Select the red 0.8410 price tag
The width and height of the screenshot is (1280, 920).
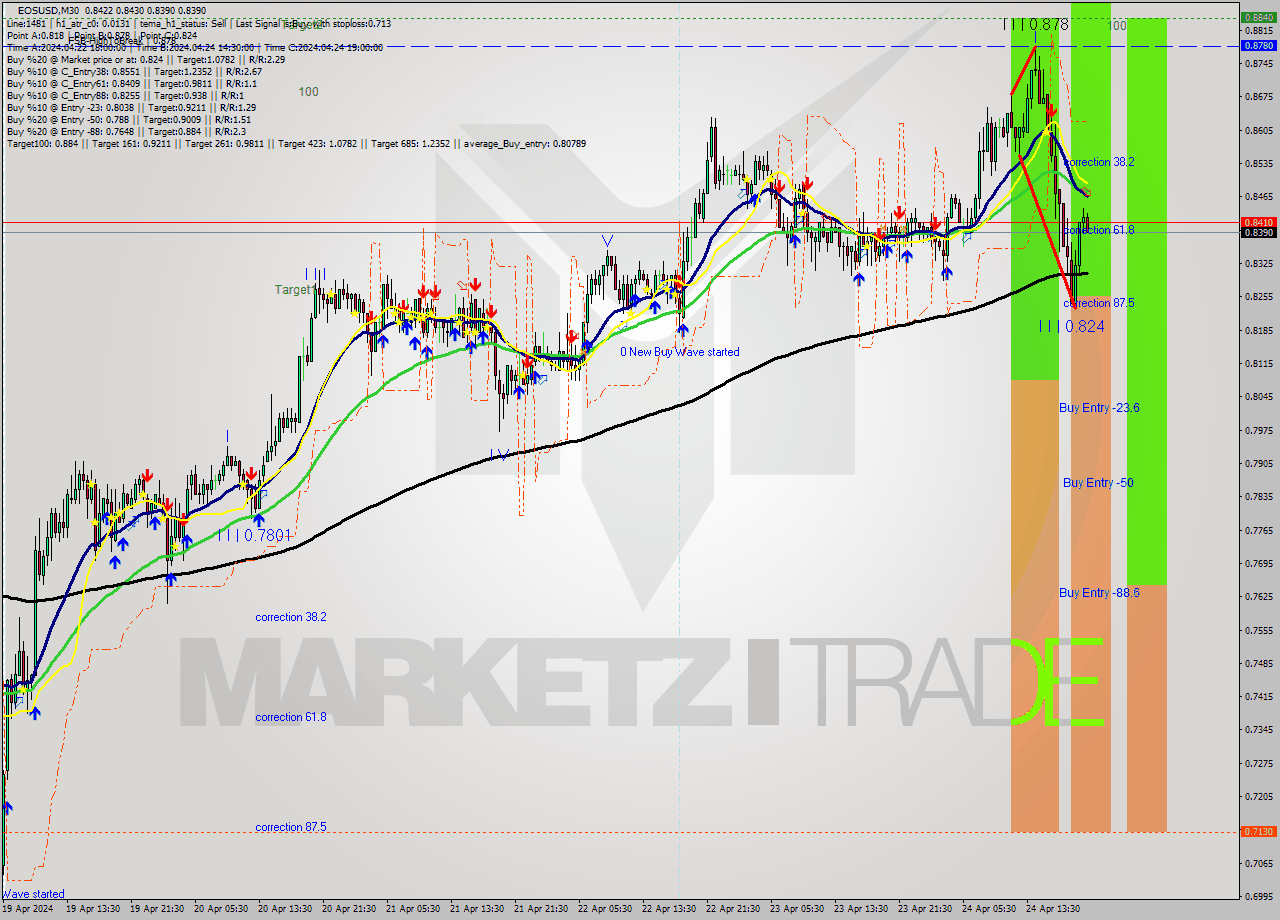1257,222
